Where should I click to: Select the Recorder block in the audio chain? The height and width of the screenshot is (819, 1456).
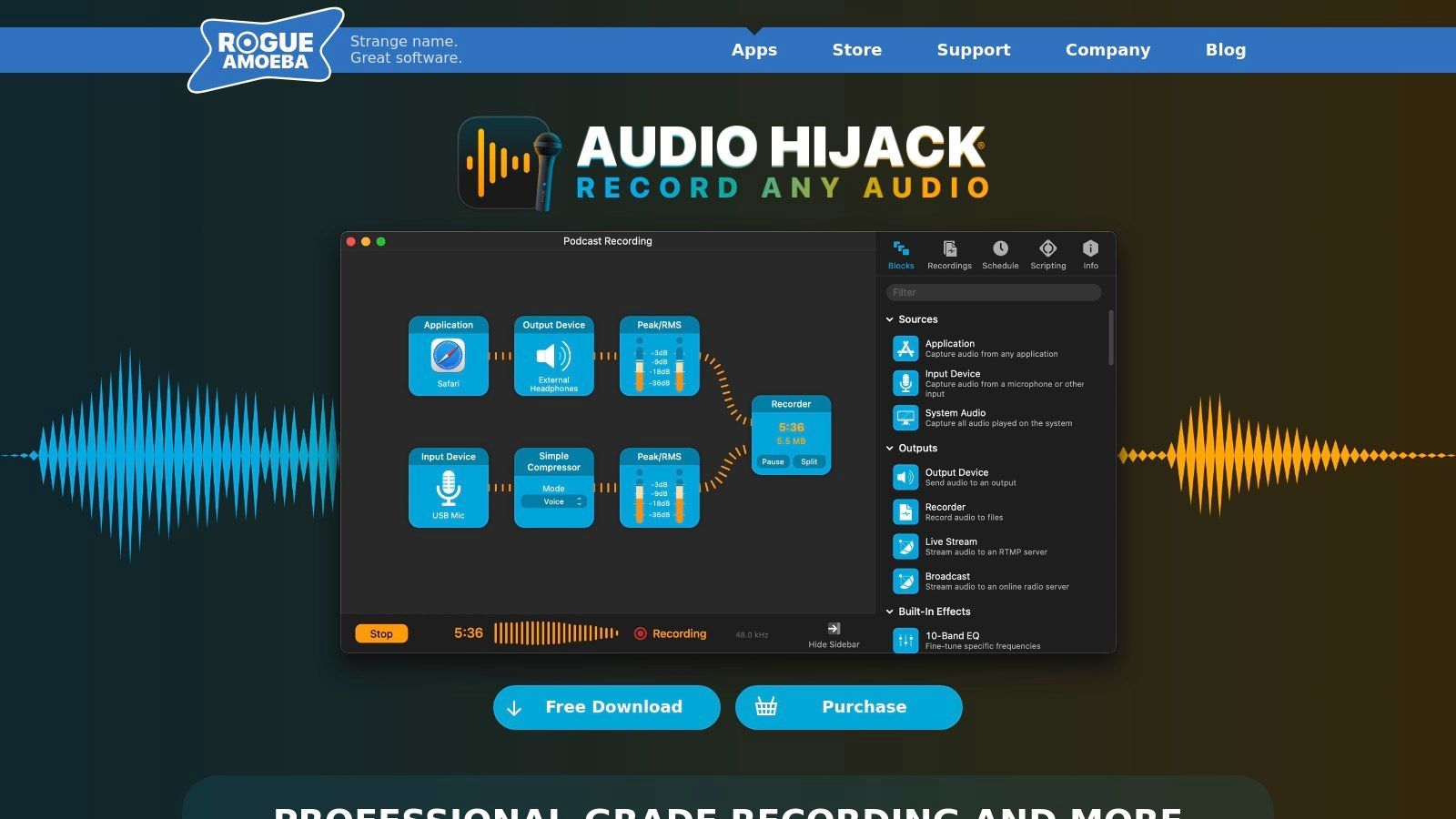(x=791, y=426)
